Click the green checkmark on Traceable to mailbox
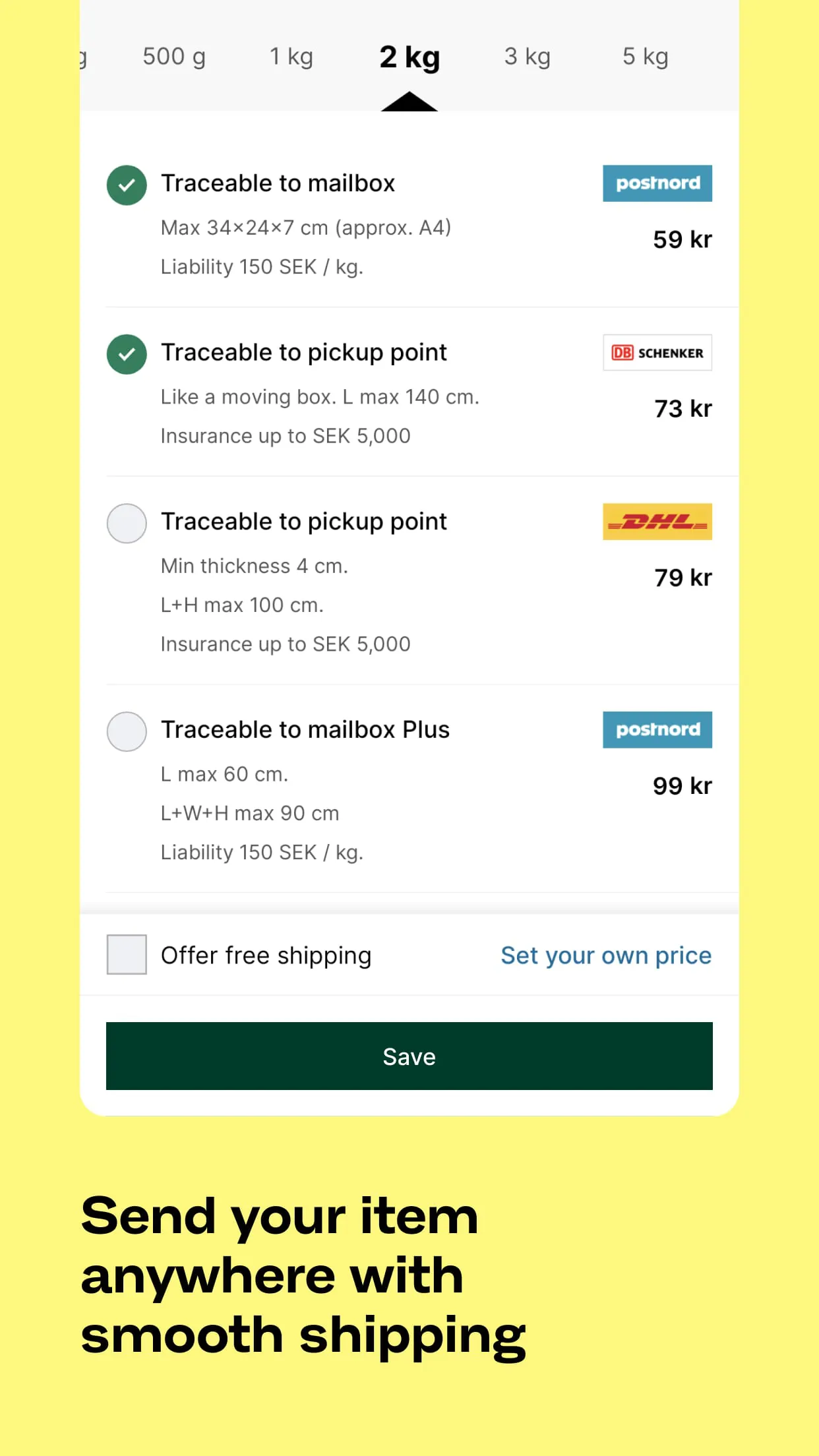This screenshot has width=819, height=1456. [x=127, y=185]
